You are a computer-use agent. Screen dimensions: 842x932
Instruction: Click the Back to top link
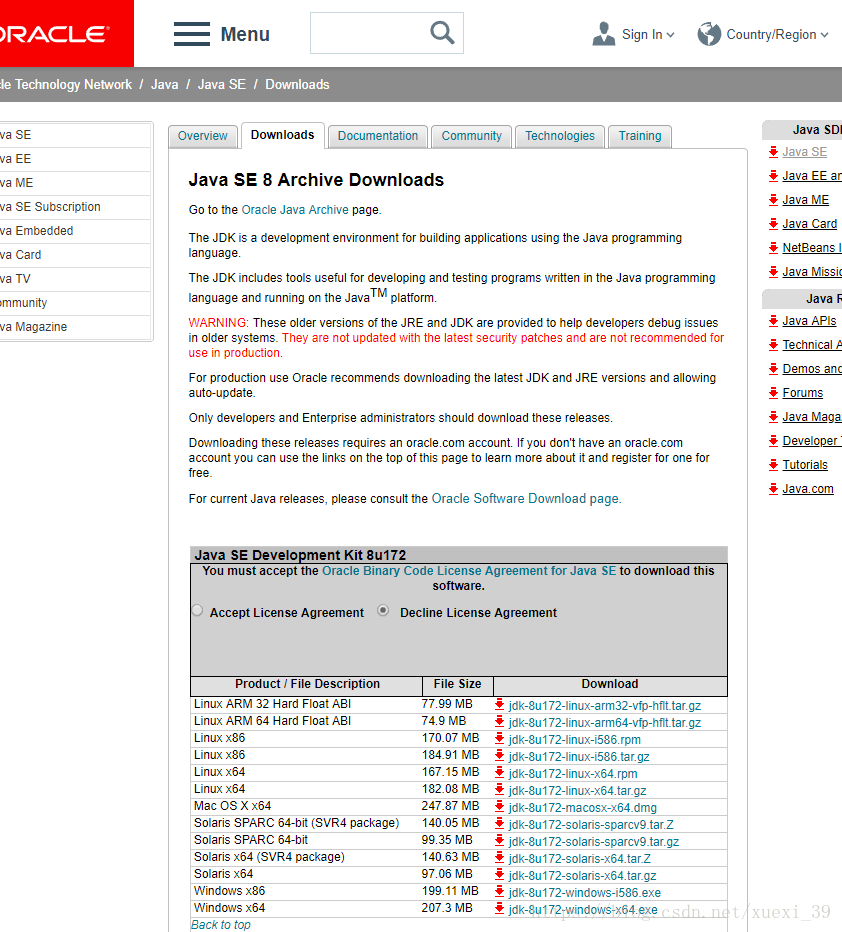click(x=220, y=925)
